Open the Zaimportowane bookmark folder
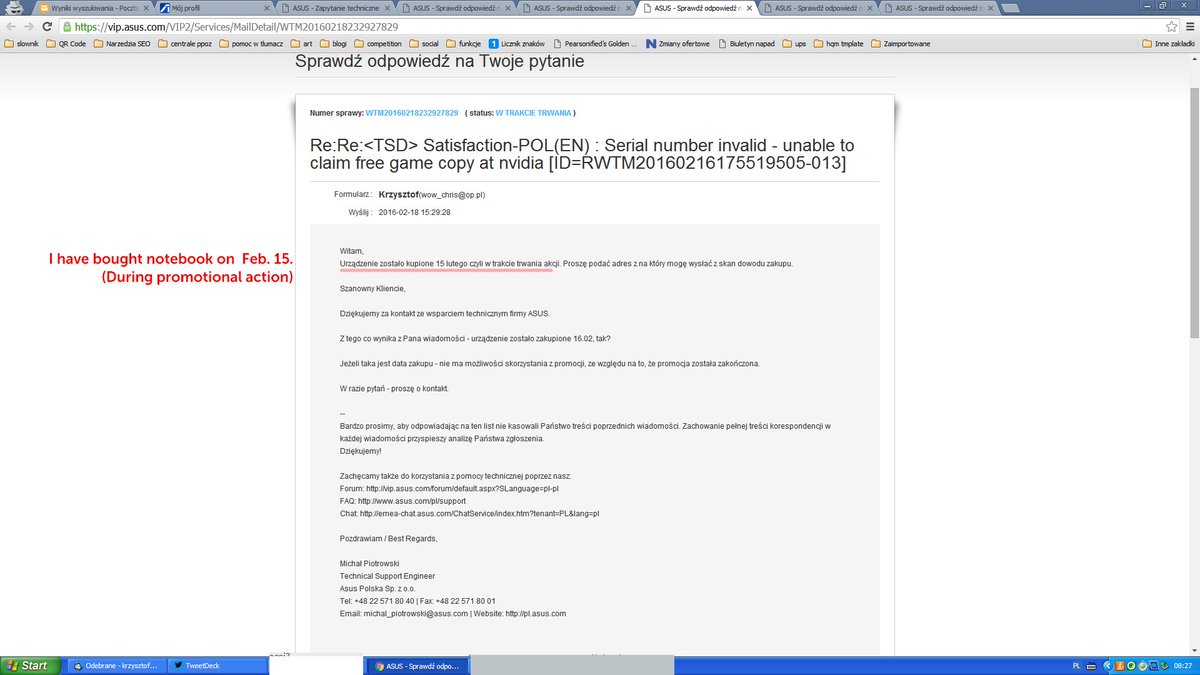The image size is (1200, 675). point(902,44)
